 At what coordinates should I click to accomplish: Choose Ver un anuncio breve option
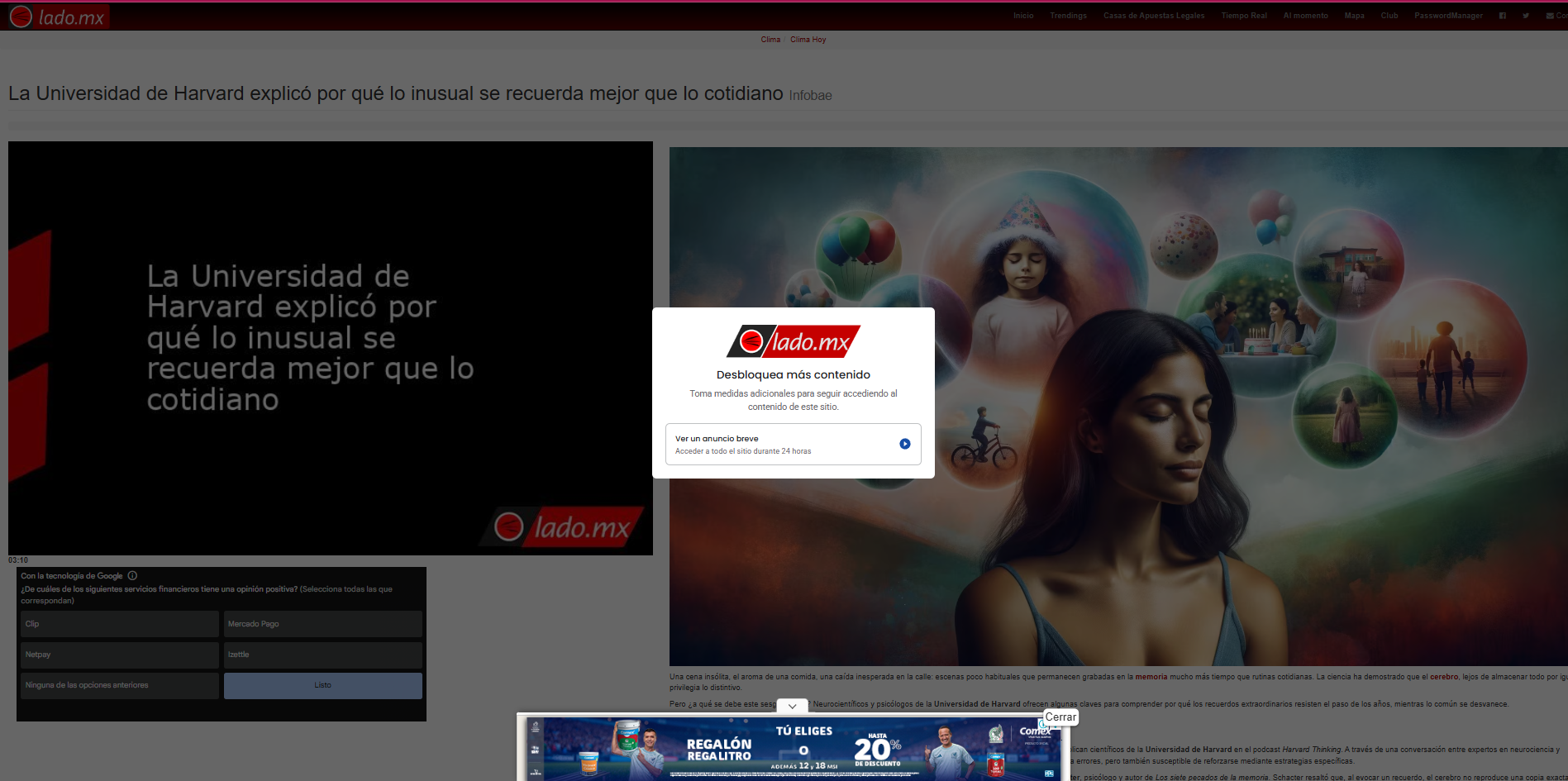tap(794, 445)
